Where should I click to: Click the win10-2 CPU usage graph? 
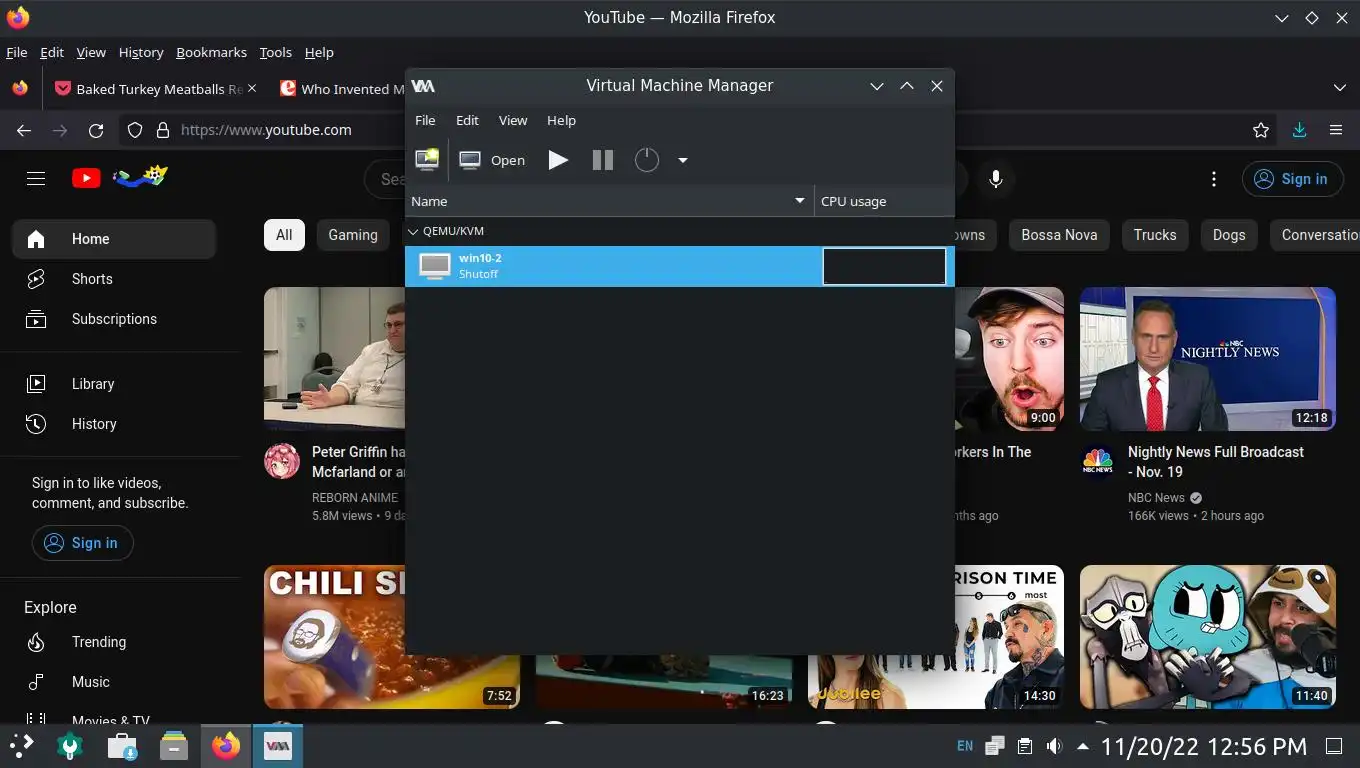click(884, 266)
